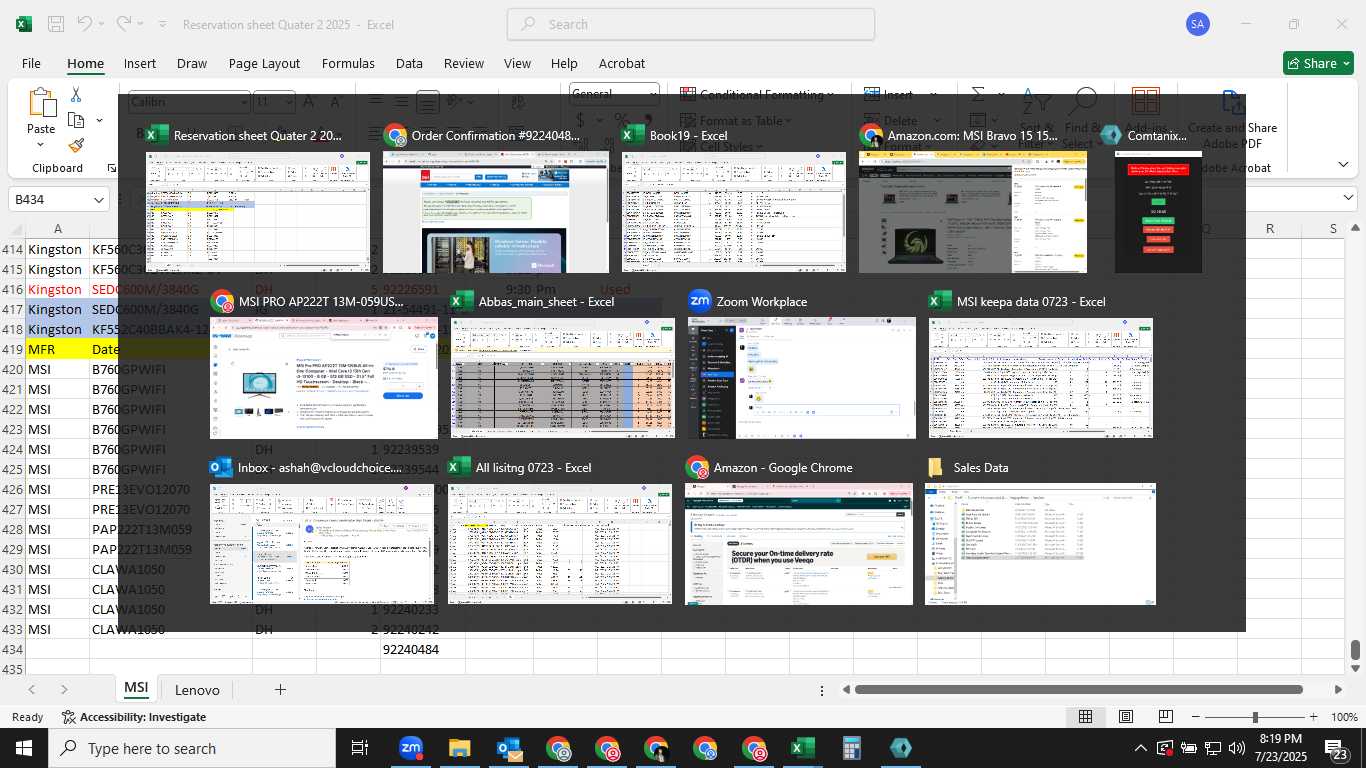This screenshot has height=768, width=1366.
Task: Switch to All lisitng 0723 Excel thumbnail
Action: [560, 544]
